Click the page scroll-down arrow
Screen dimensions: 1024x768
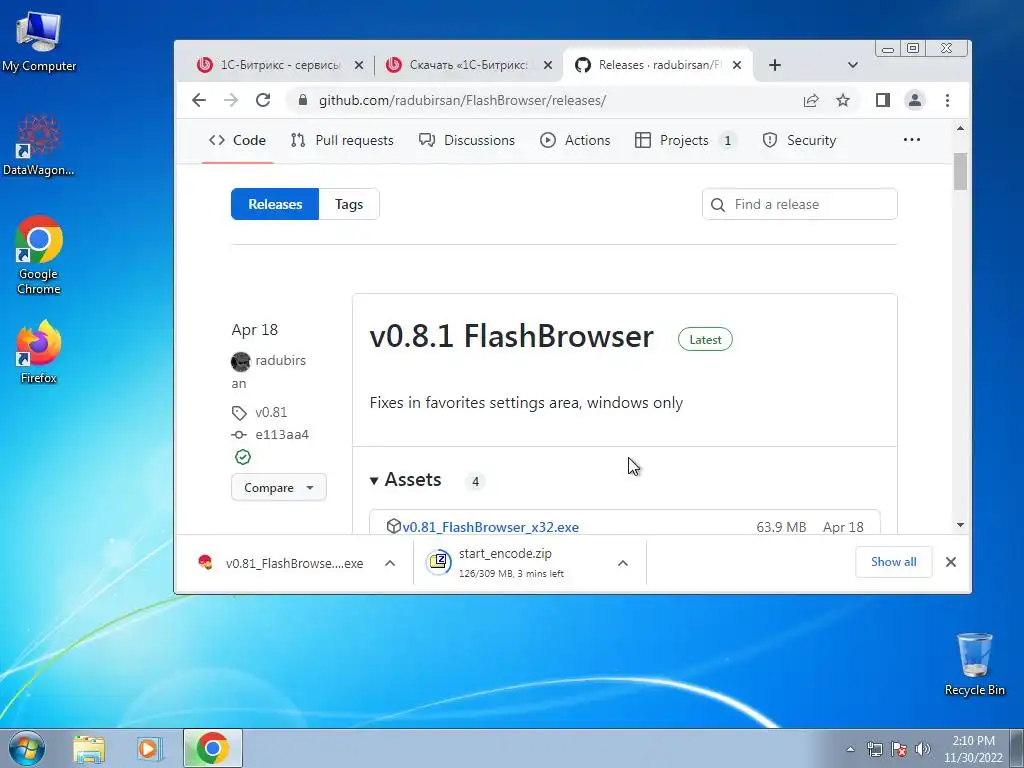tap(960, 525)
